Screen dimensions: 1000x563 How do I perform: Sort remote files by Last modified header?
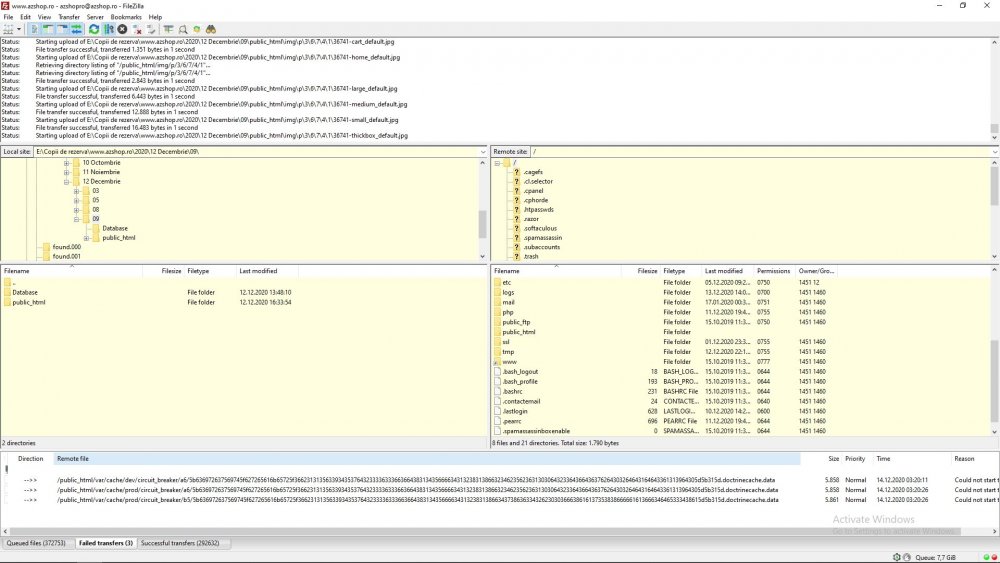click(723, 271)
